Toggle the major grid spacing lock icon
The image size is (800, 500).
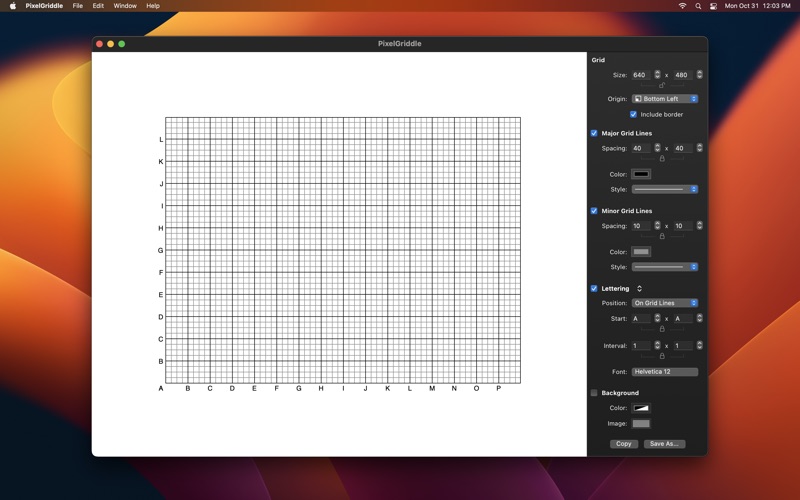[662, 159]
